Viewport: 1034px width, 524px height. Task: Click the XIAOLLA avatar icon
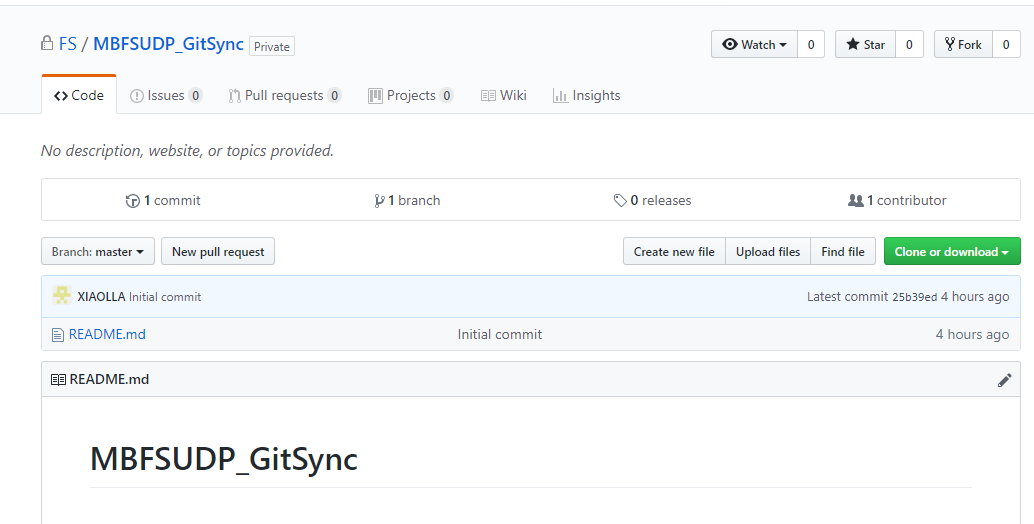tap(62, 296)
